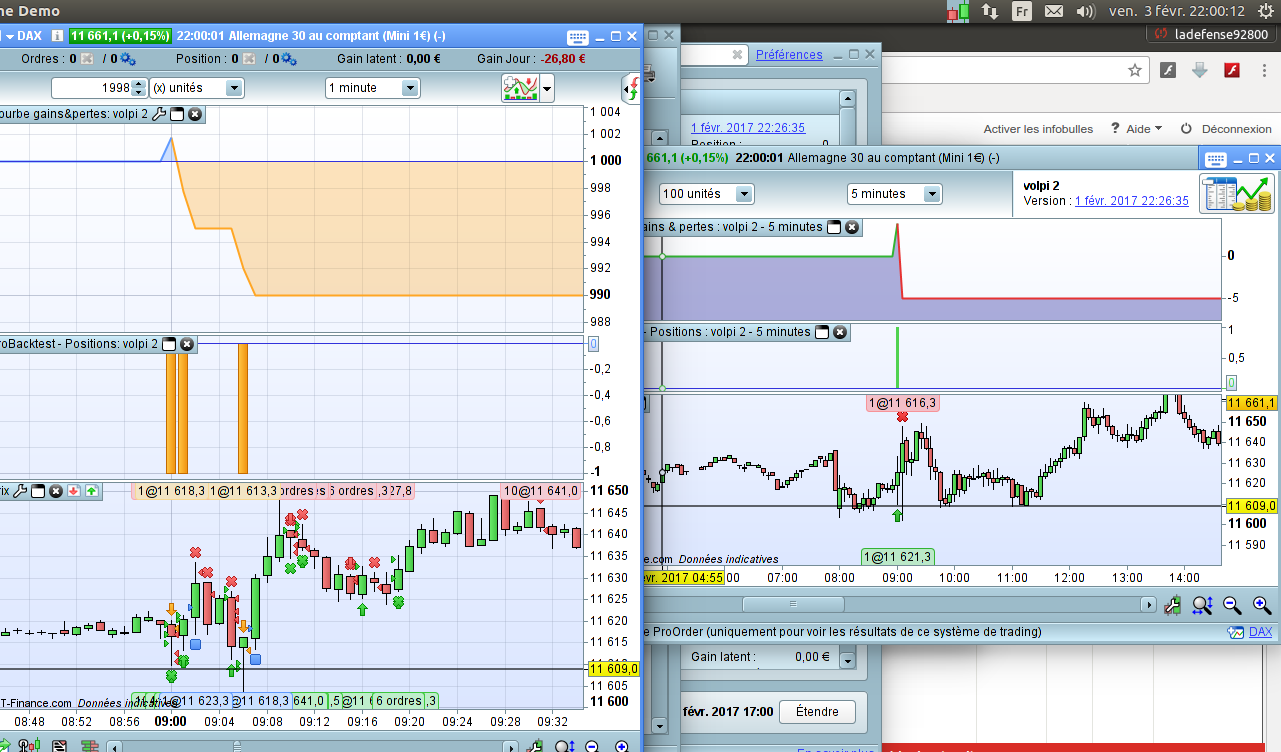
Task: Maximize the gains & pertes 5 minutes panel
Action: pyautogui.click(x=834, y=227)
